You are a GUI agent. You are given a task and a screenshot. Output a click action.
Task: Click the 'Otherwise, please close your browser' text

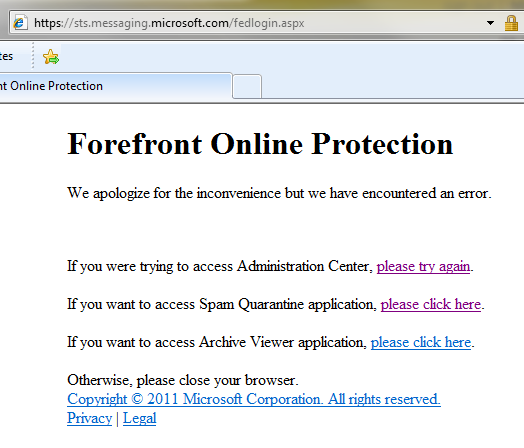click(183, 380)
